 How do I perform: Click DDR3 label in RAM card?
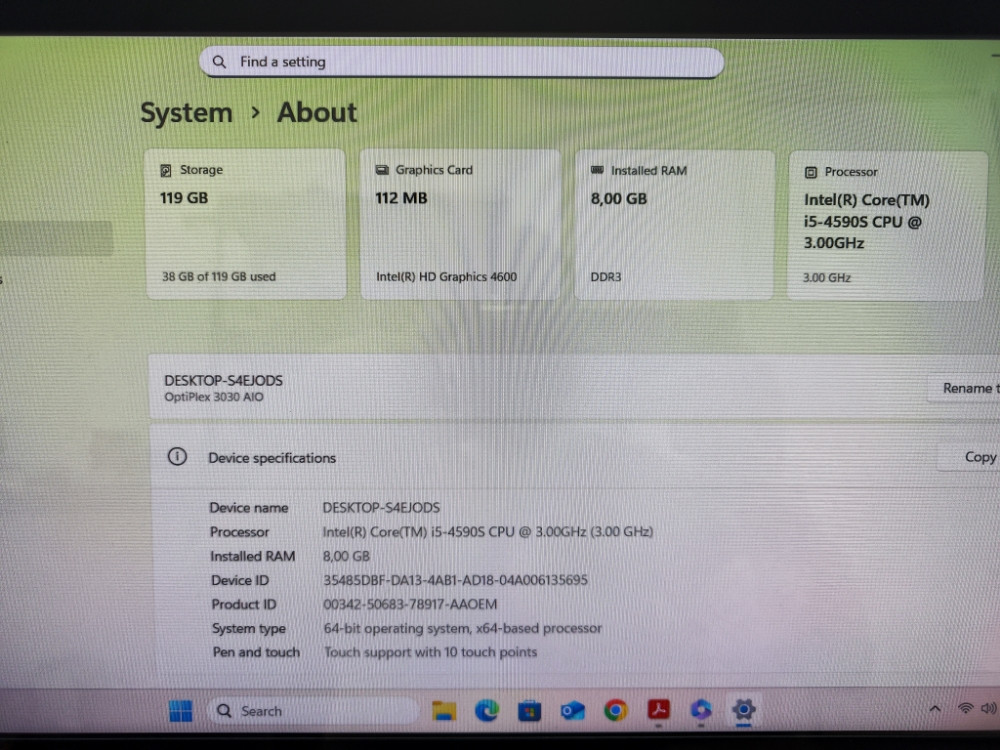(x=606, y=277)
